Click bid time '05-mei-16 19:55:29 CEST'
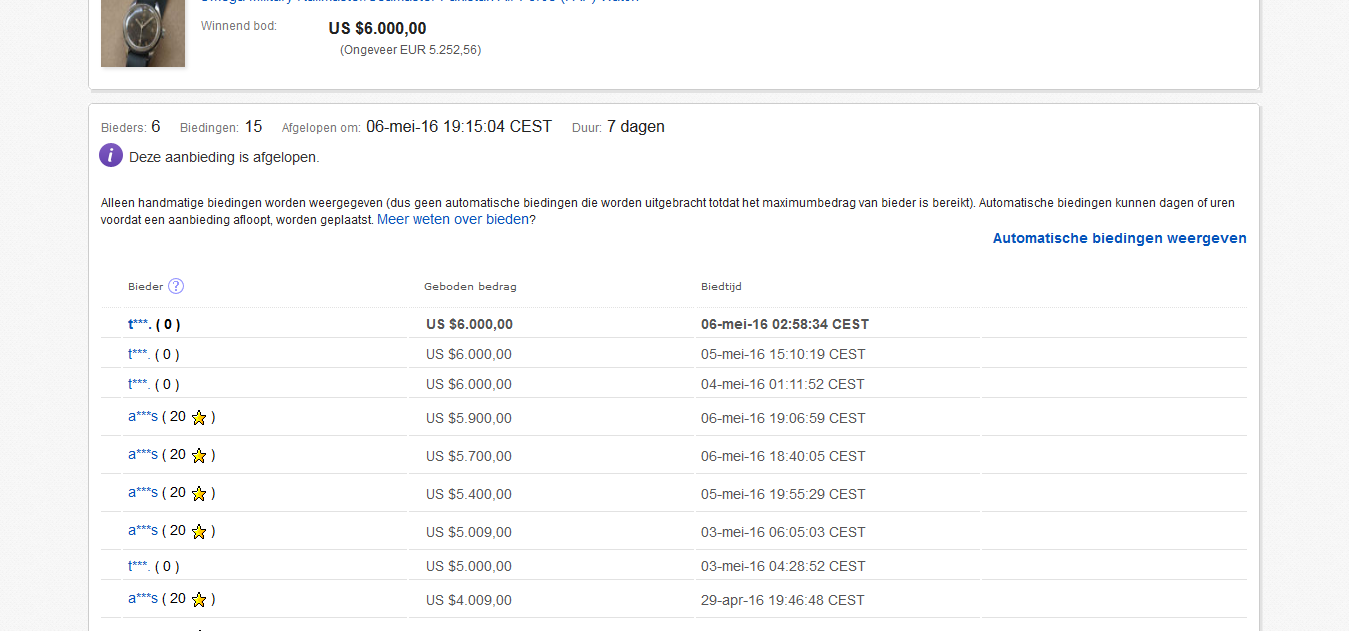 (783, 494)
